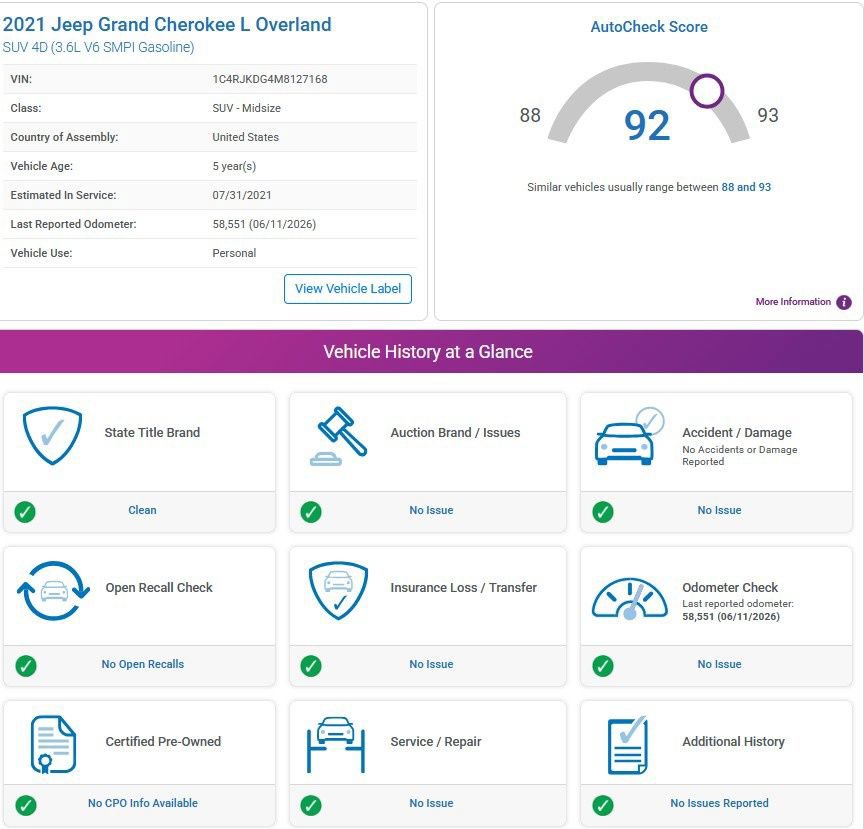Click green check beside Clean status
The image size is (864, 829).
(x=25, y=512)
